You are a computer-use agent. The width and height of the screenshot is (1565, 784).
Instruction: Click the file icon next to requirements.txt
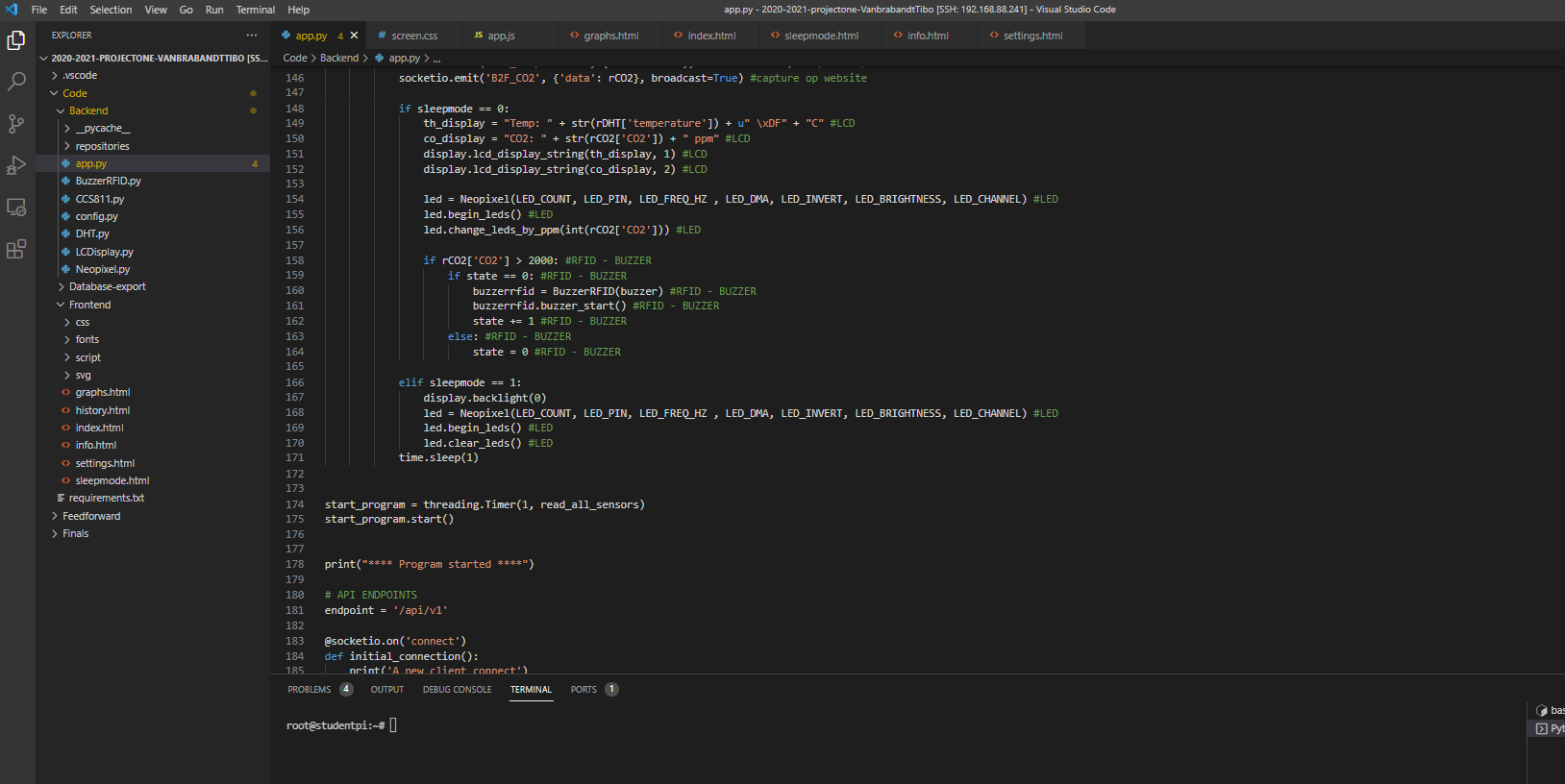click(x=61, y=498)
